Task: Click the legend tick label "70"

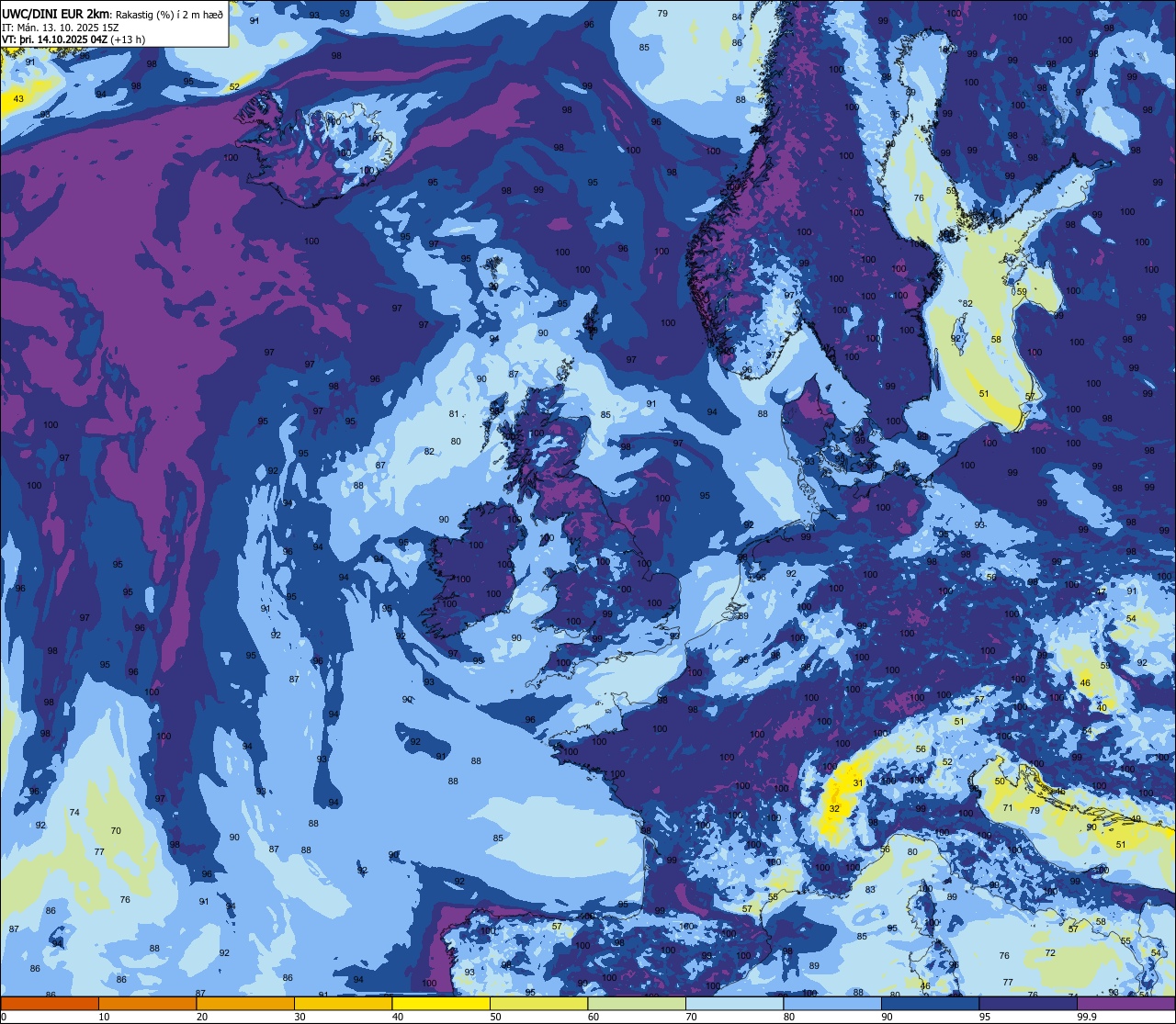Action: click(691, 1017)
